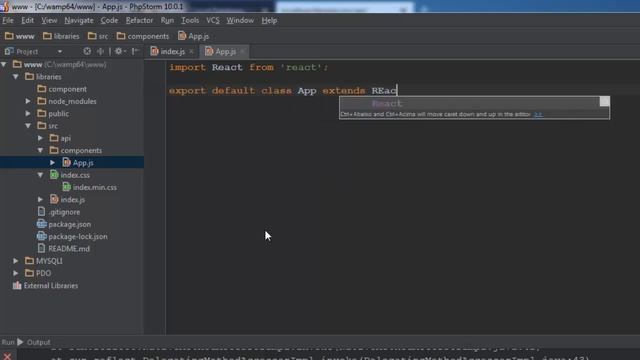Select External Libraries node
The image size is (640, 360).
click(45, 286)
